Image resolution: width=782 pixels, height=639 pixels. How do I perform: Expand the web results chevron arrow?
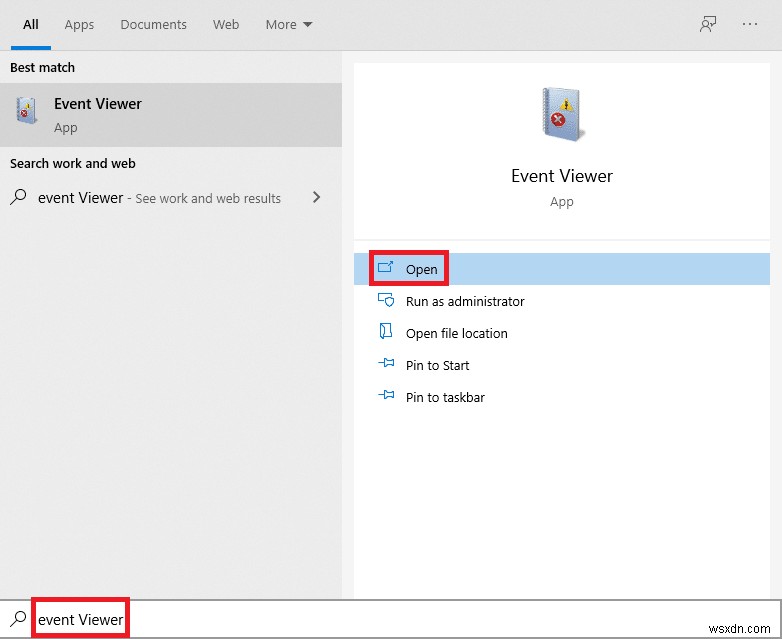coord(317,198)
